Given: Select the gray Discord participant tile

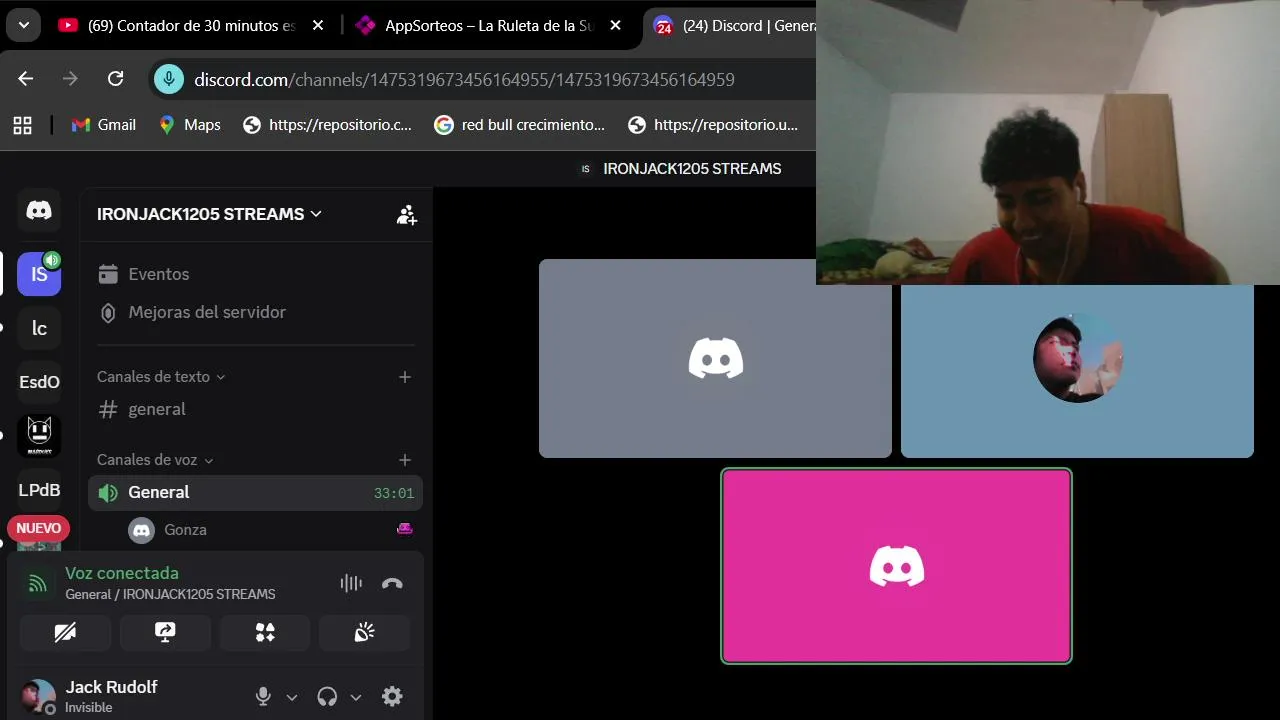Looking at the screenshot, I should click(x=715, y=358).
